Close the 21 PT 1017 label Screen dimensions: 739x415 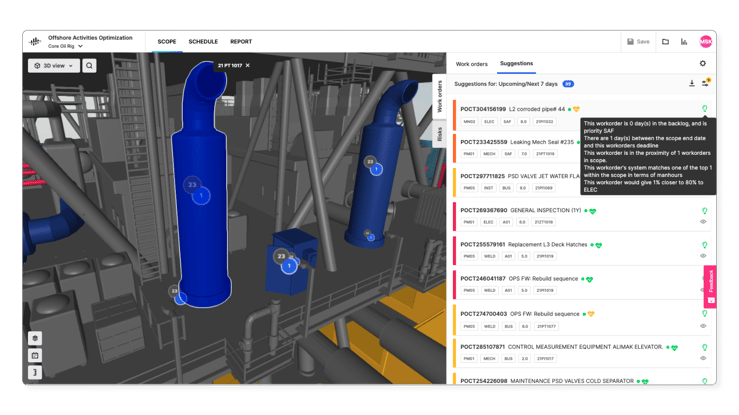248,65
